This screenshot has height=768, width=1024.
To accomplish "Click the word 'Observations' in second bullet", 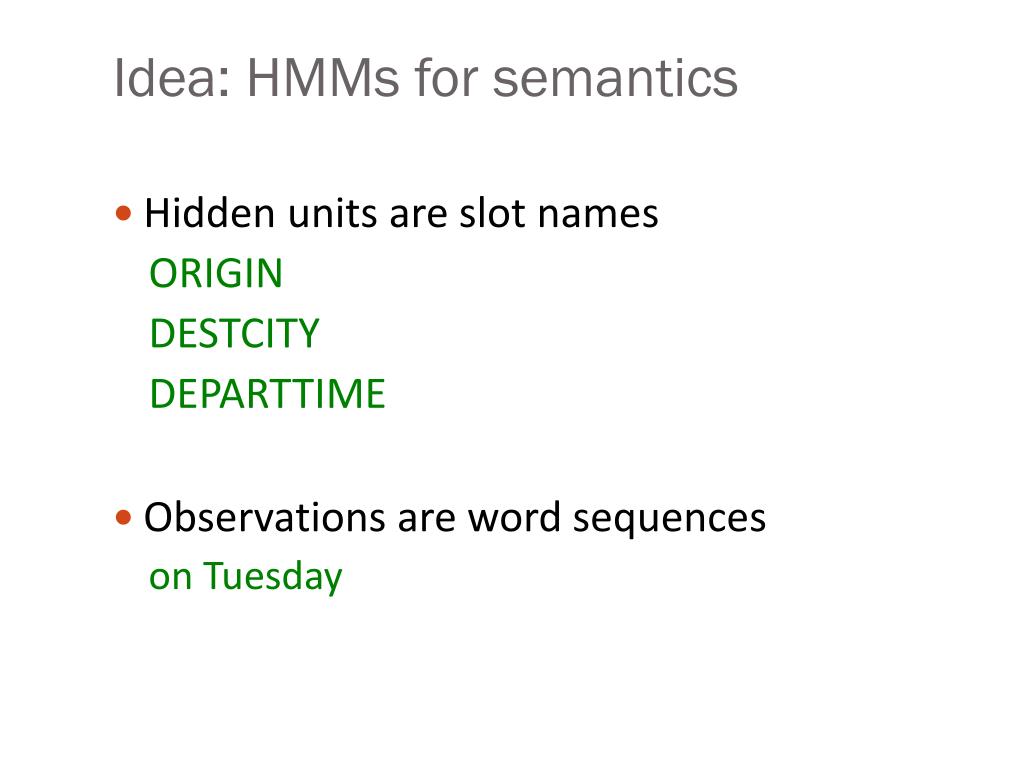I will coord(264,517).
